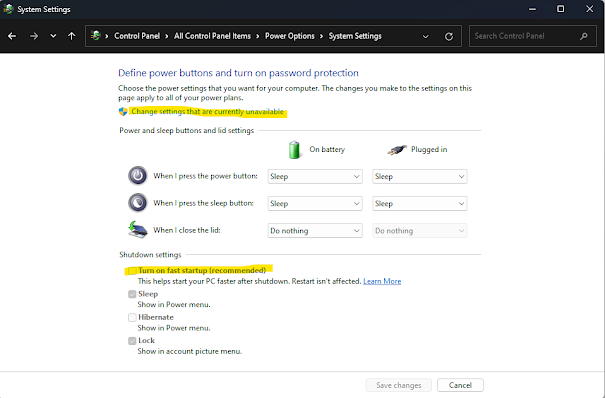The width and height of the screenshot is (605, 398).
Task: Refresh the Control Panel page
Action: [x=449, y=36]
